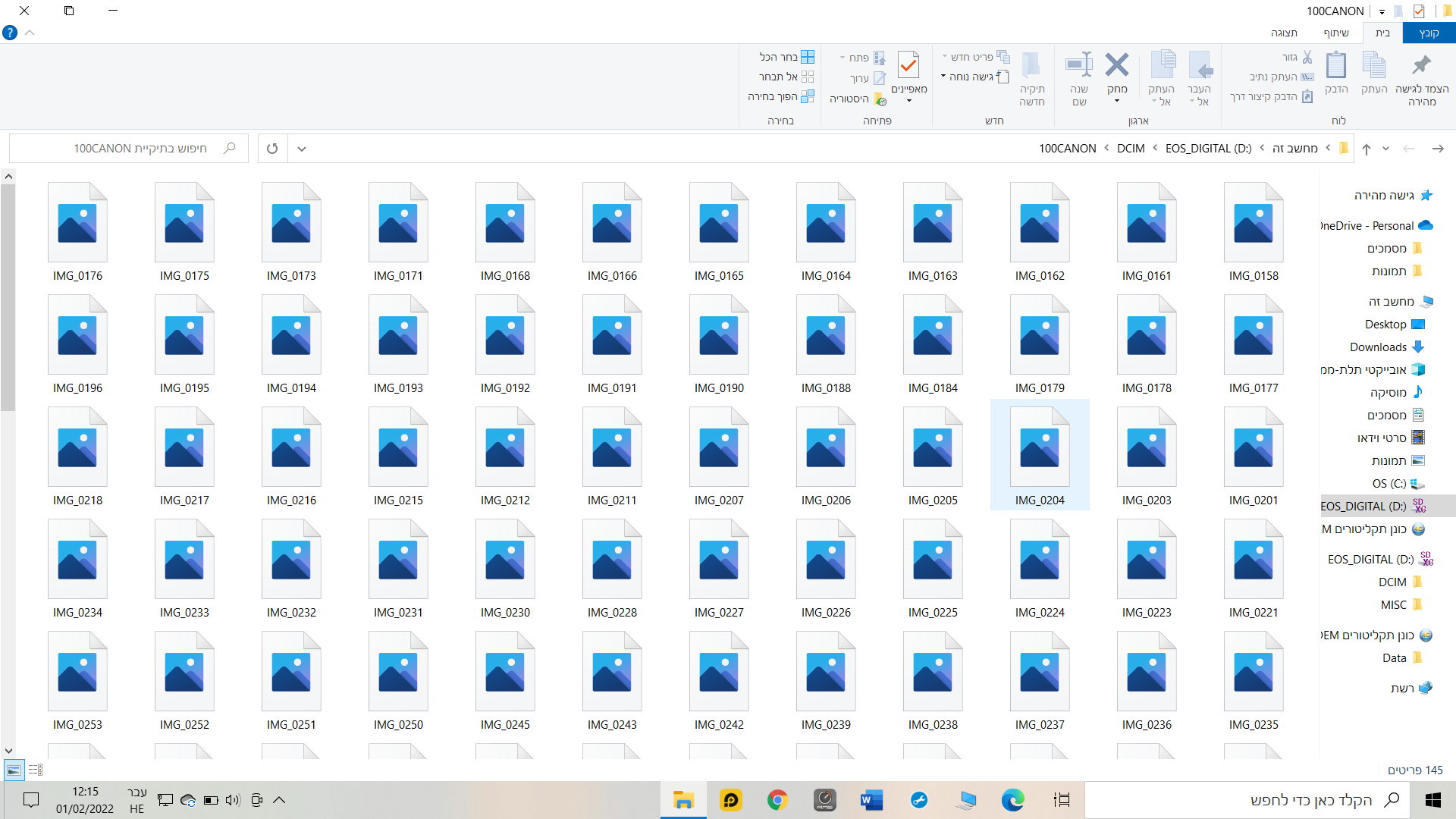Select Downloads in the navigation pane

1378,347
